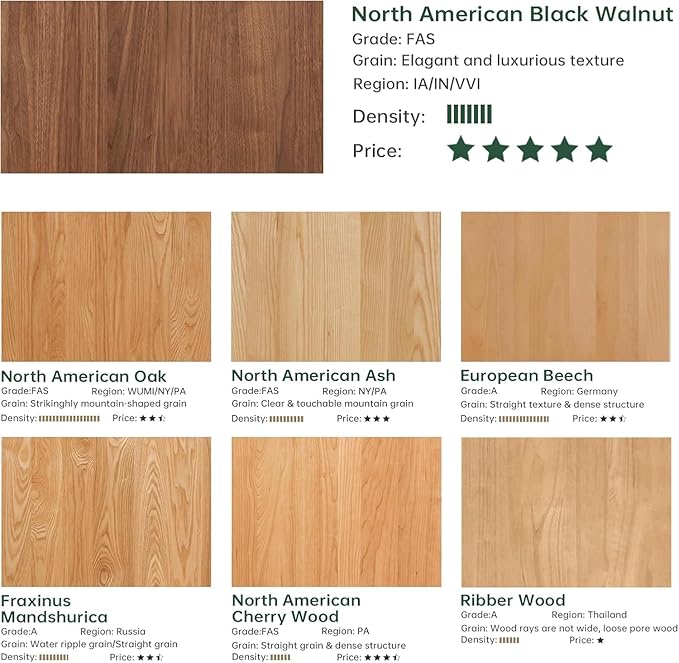Click the Black Walnut density bar indicator
The image size is (679, 663).
pos(469,114)
